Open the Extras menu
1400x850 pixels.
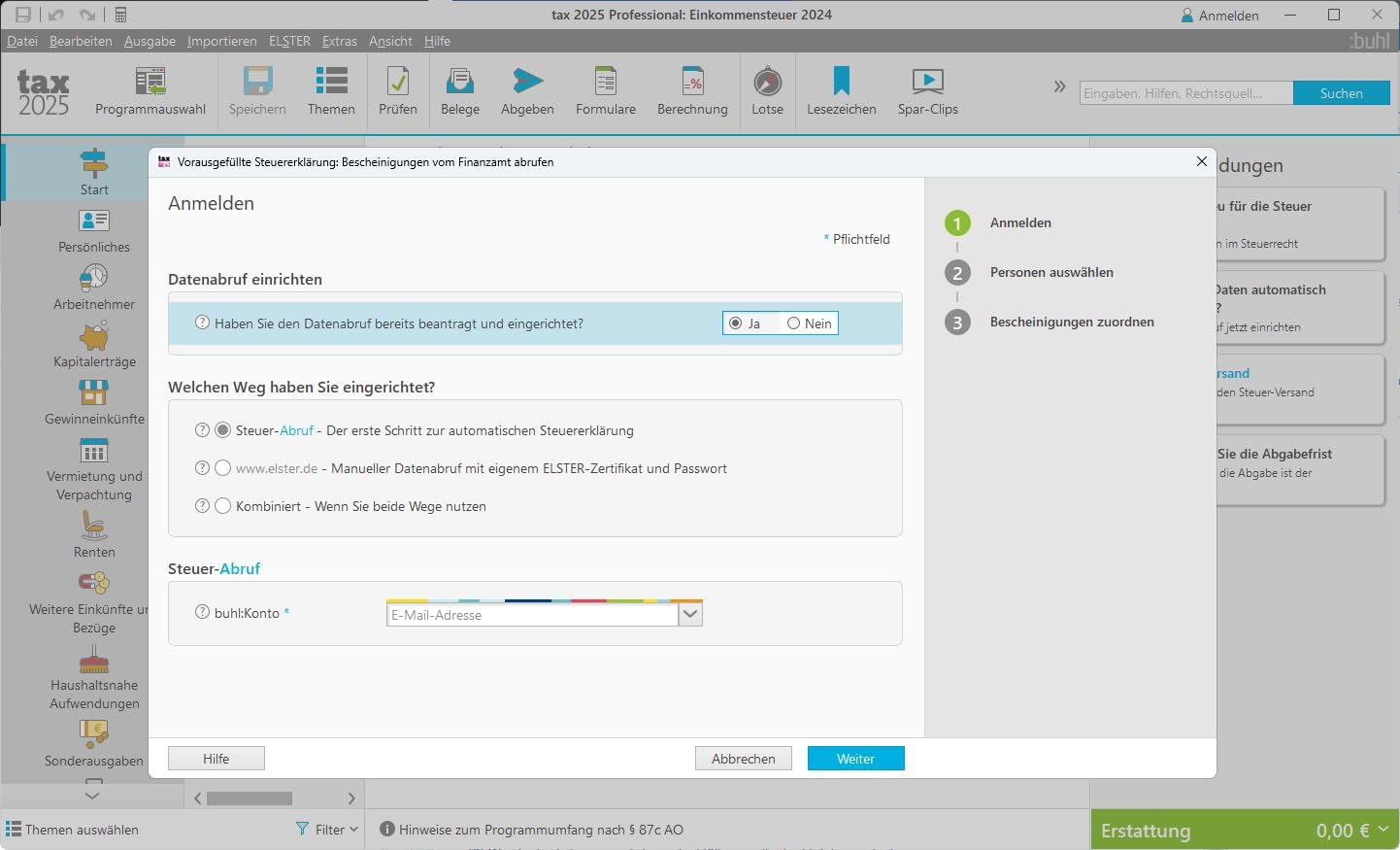339,41
